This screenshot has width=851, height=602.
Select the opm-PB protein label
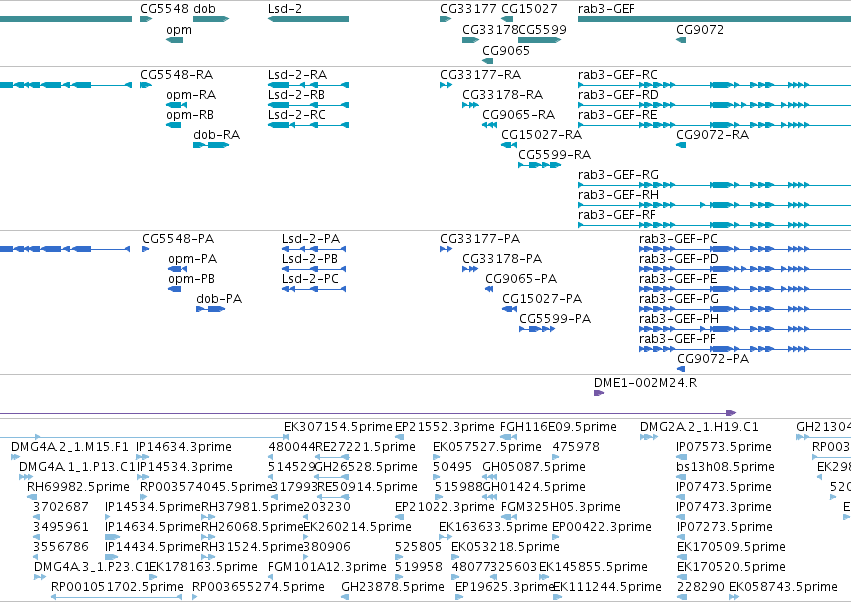(192, 279)
